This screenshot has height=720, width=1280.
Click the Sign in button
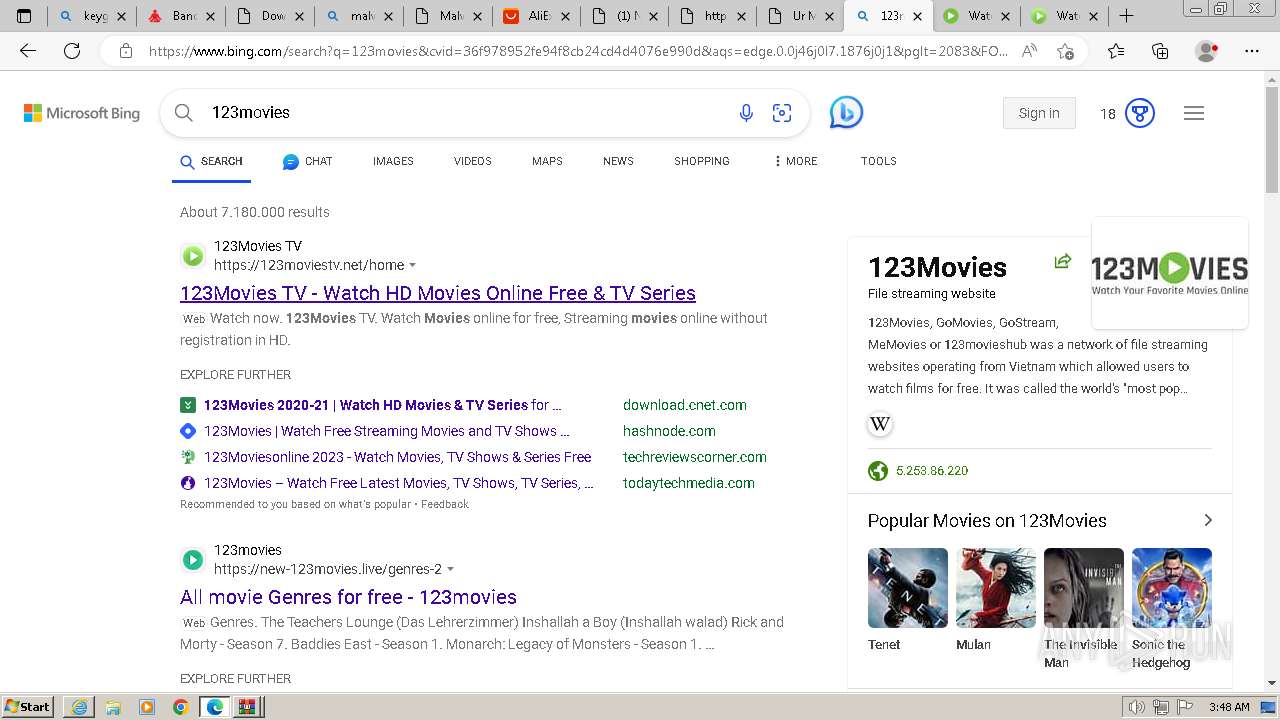coord(1039,113)
